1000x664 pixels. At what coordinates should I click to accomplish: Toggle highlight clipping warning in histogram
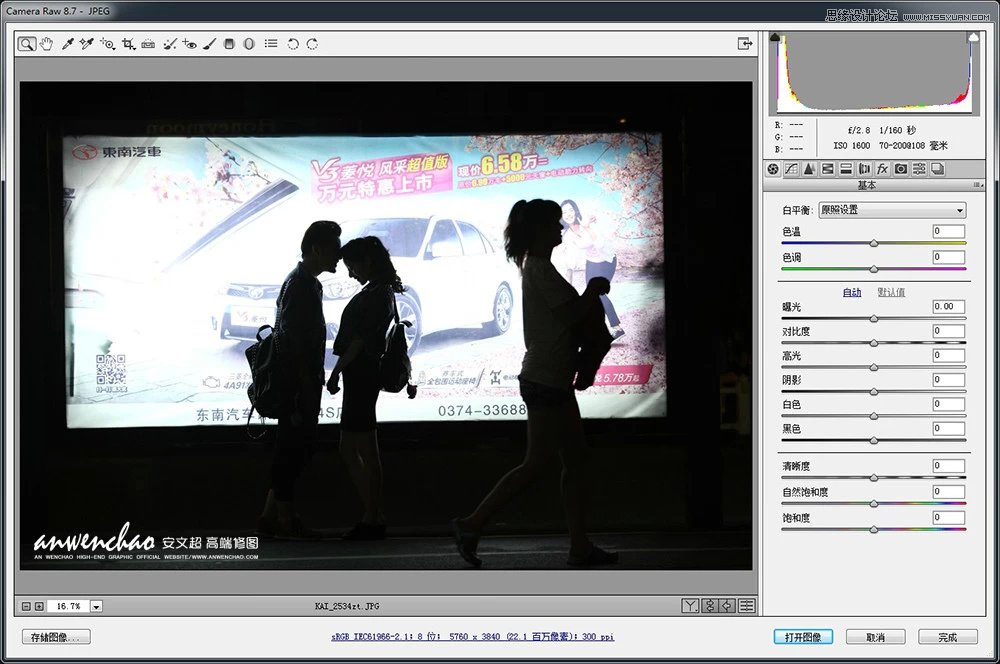[973, 38]
